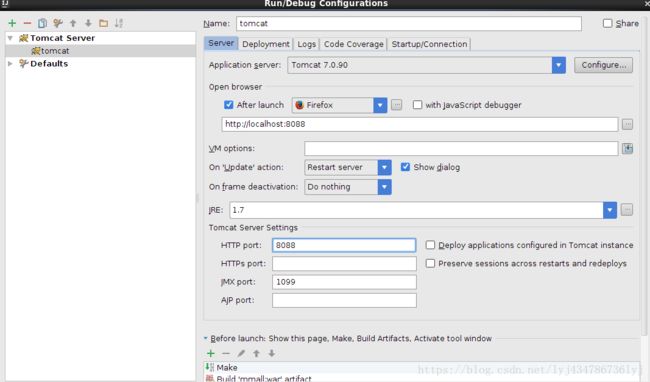This screenshot has width=650, height=382.
Task: Expand the VM options editor
Action: pyautogui.click(x=627, y=148)
